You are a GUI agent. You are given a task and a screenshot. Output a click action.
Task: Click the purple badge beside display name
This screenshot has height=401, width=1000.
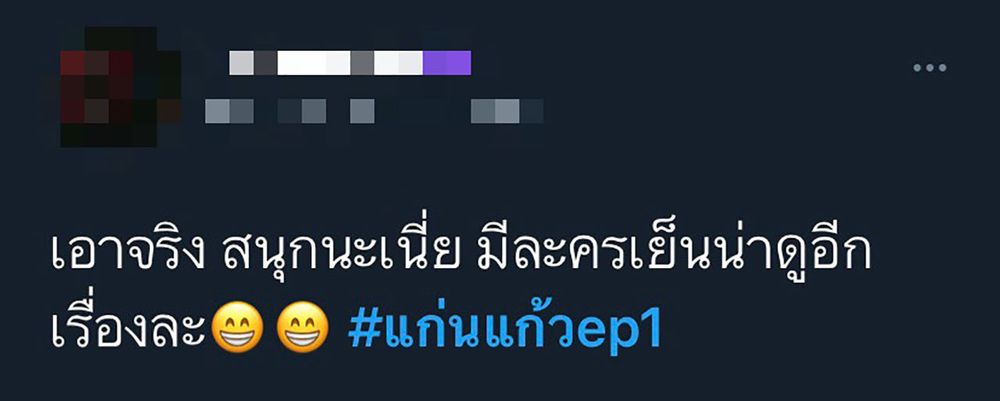pos(447,63)
